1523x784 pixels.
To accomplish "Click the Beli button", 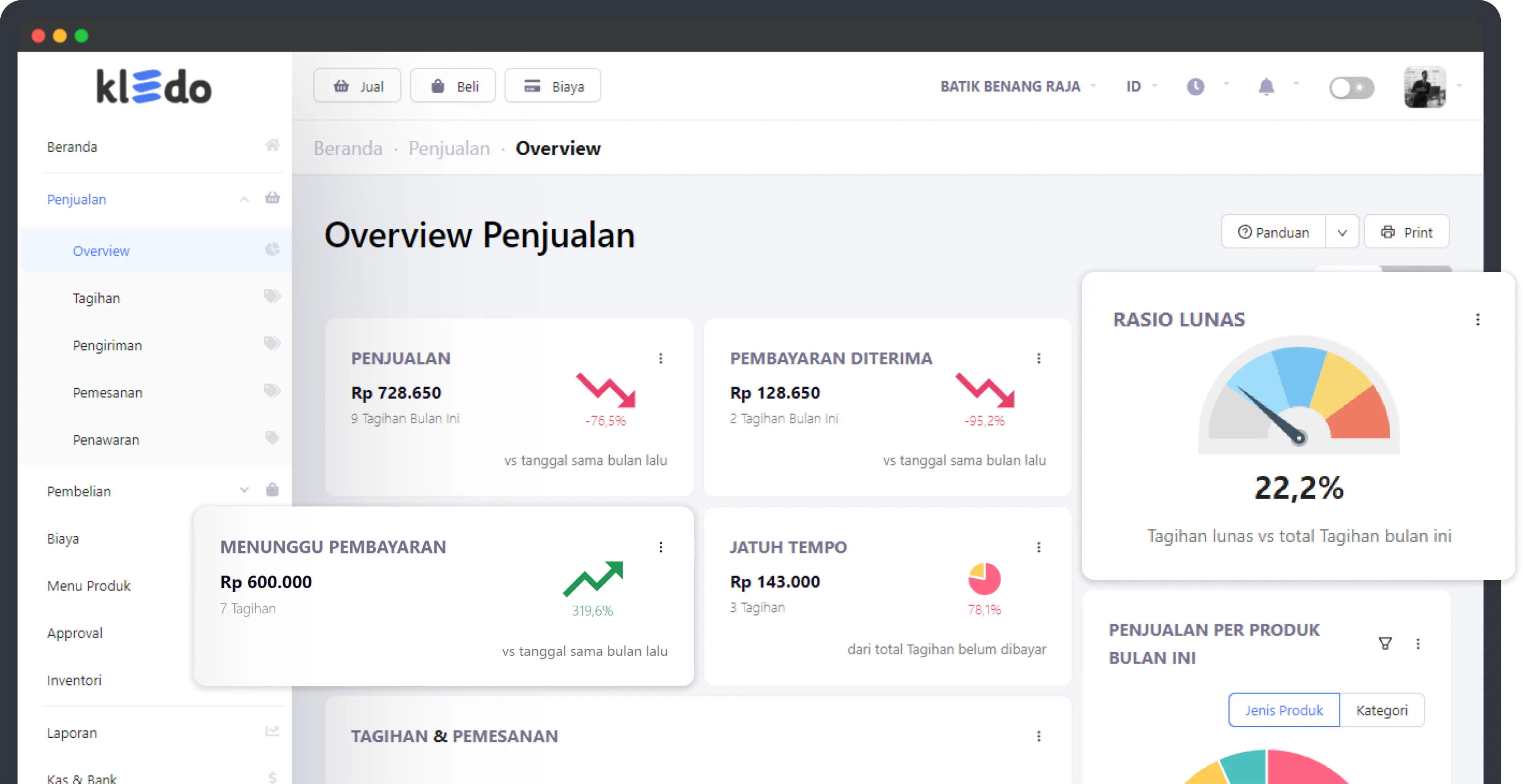I will (453, 86).
